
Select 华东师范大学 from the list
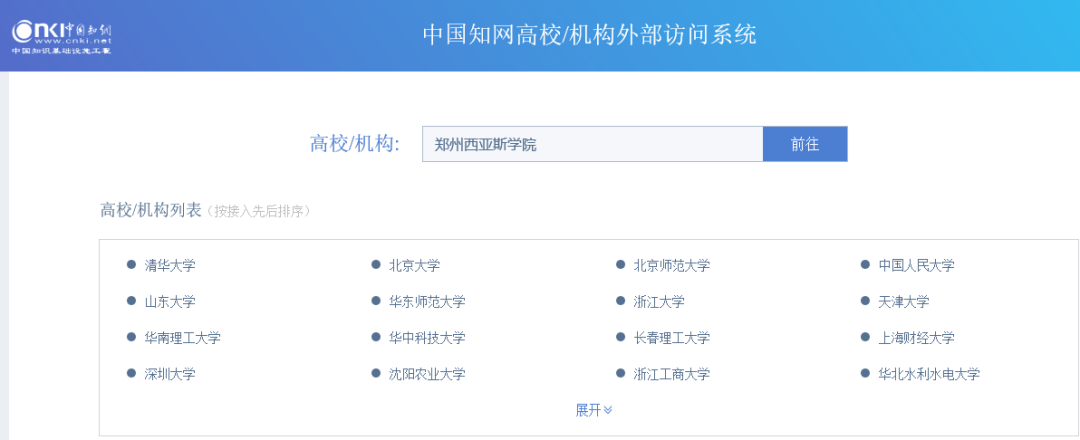pos(427,302)
